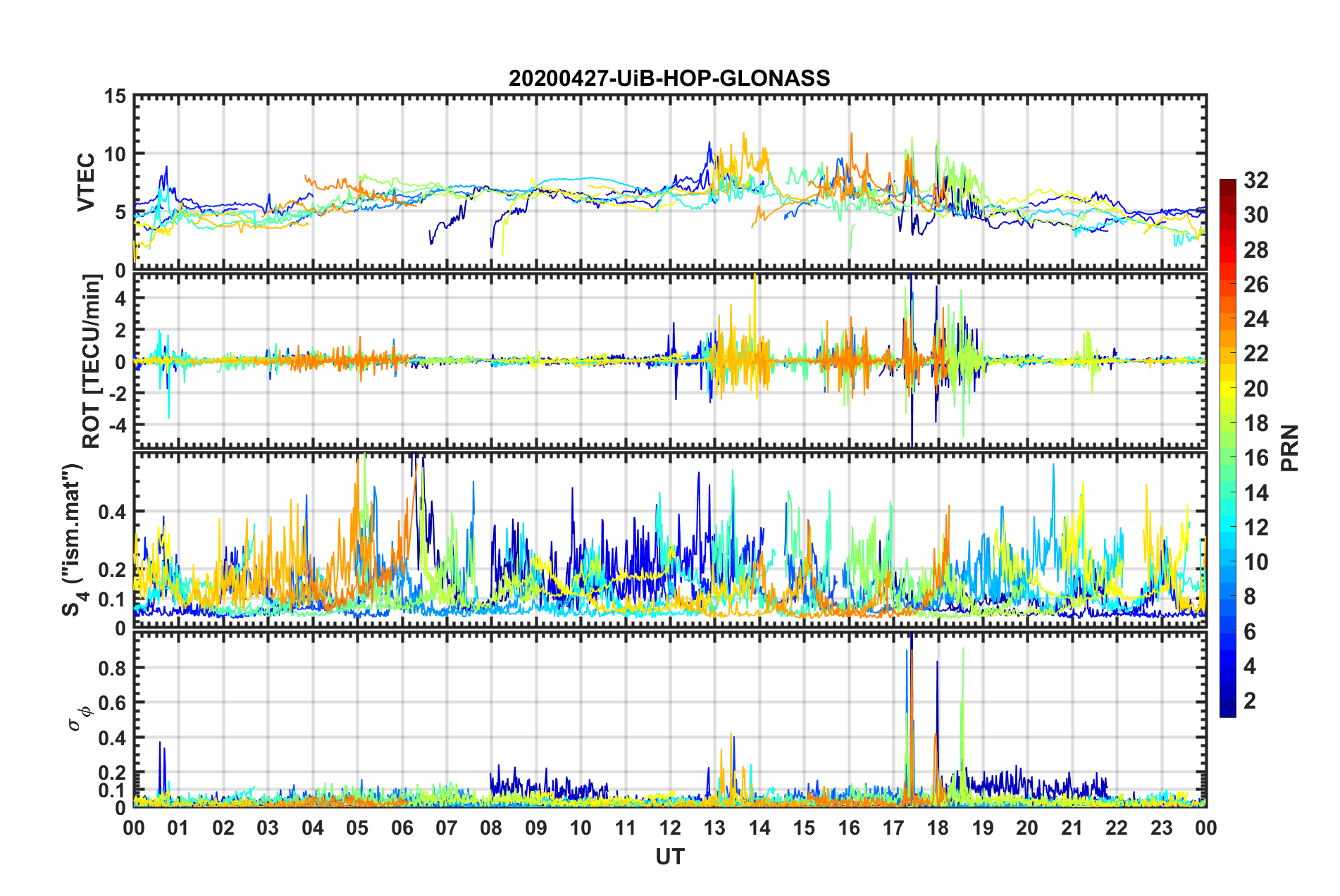Screen dimensions: 1340x896
Task: Click colorbar tick label 32
Action: pyautogui.click(x=1255, y=180)
